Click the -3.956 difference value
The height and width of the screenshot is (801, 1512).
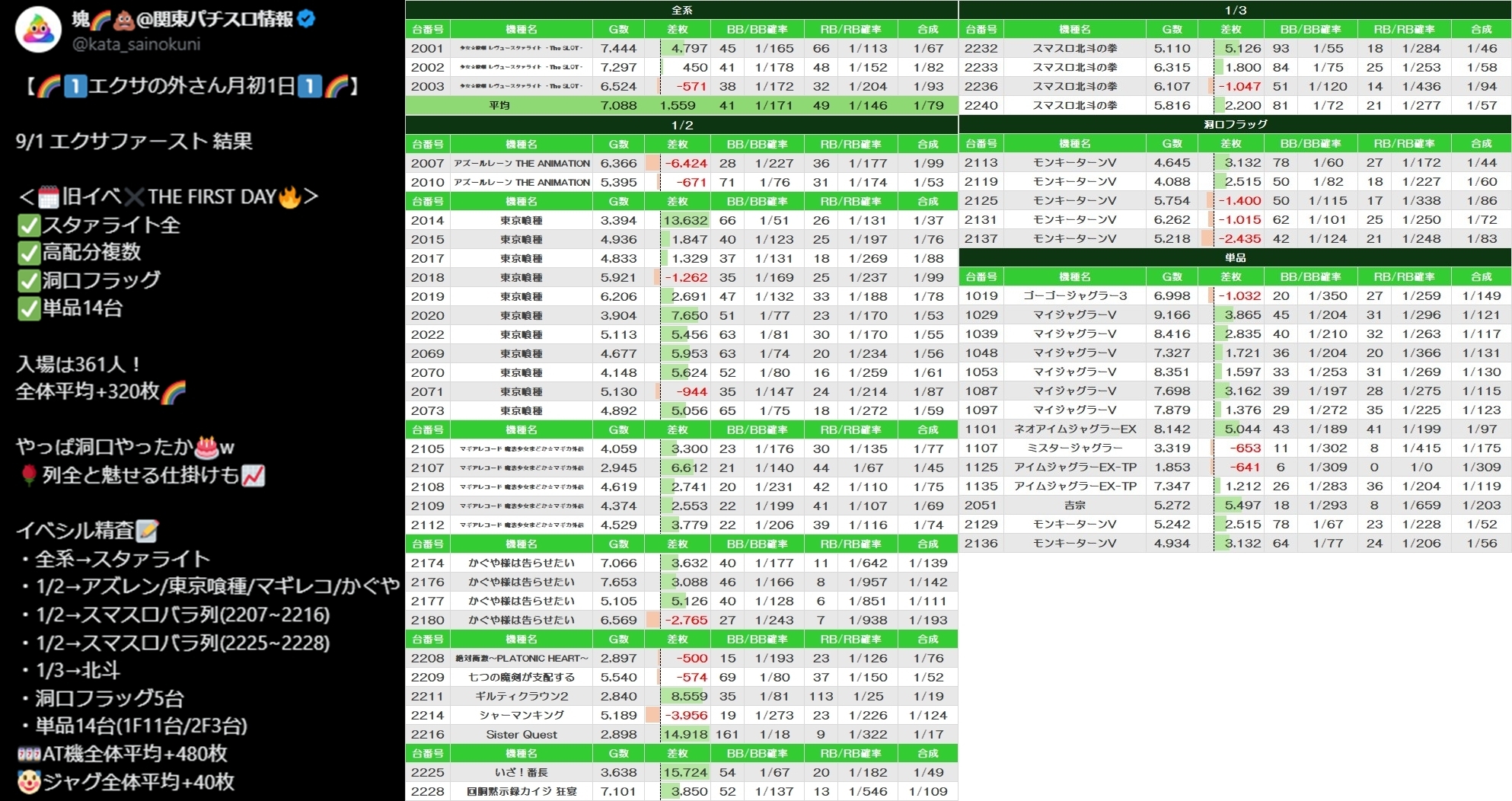click(x=686, y=715)
